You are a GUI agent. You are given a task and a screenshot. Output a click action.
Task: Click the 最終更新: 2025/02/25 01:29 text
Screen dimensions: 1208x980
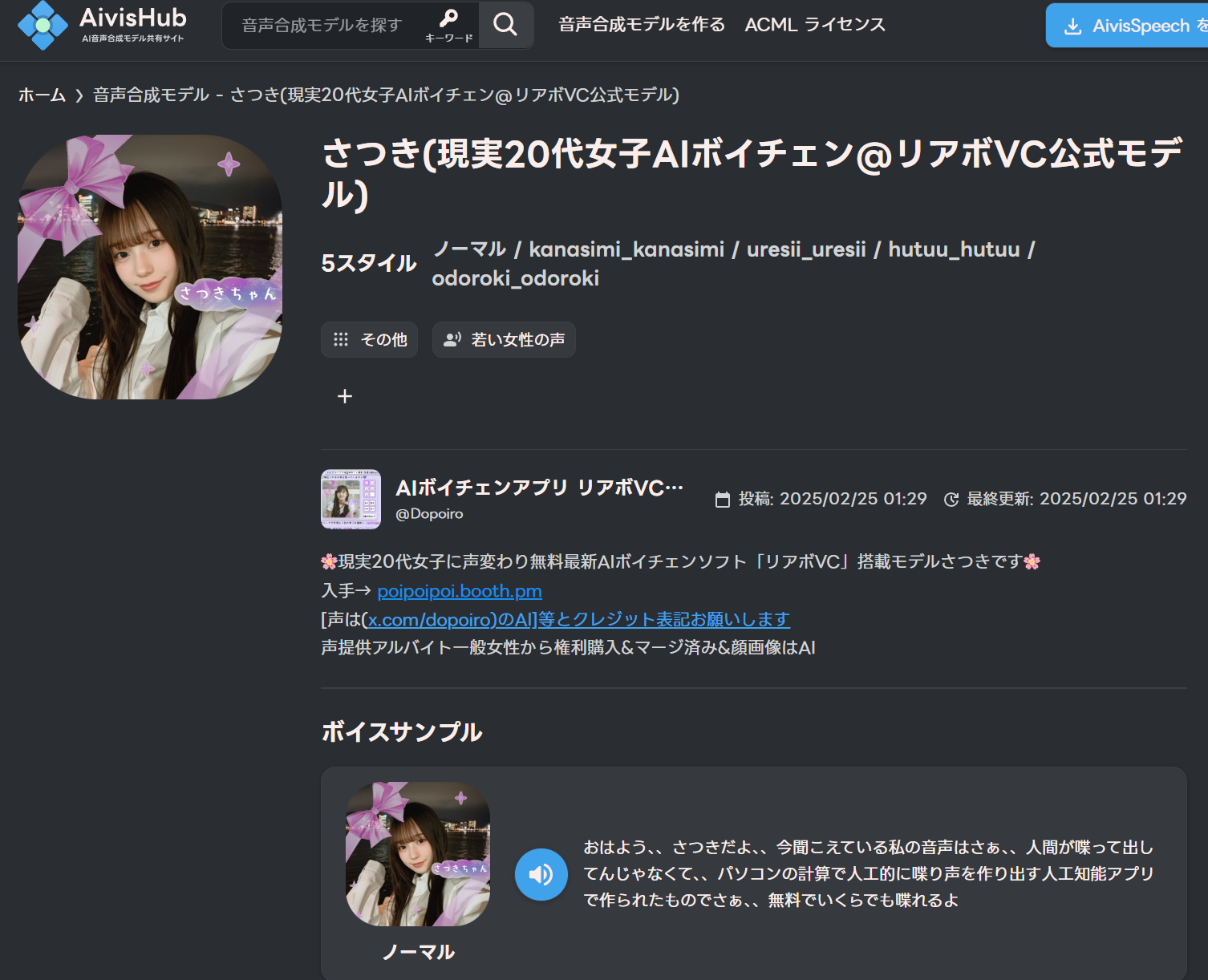click(1076, 499)
